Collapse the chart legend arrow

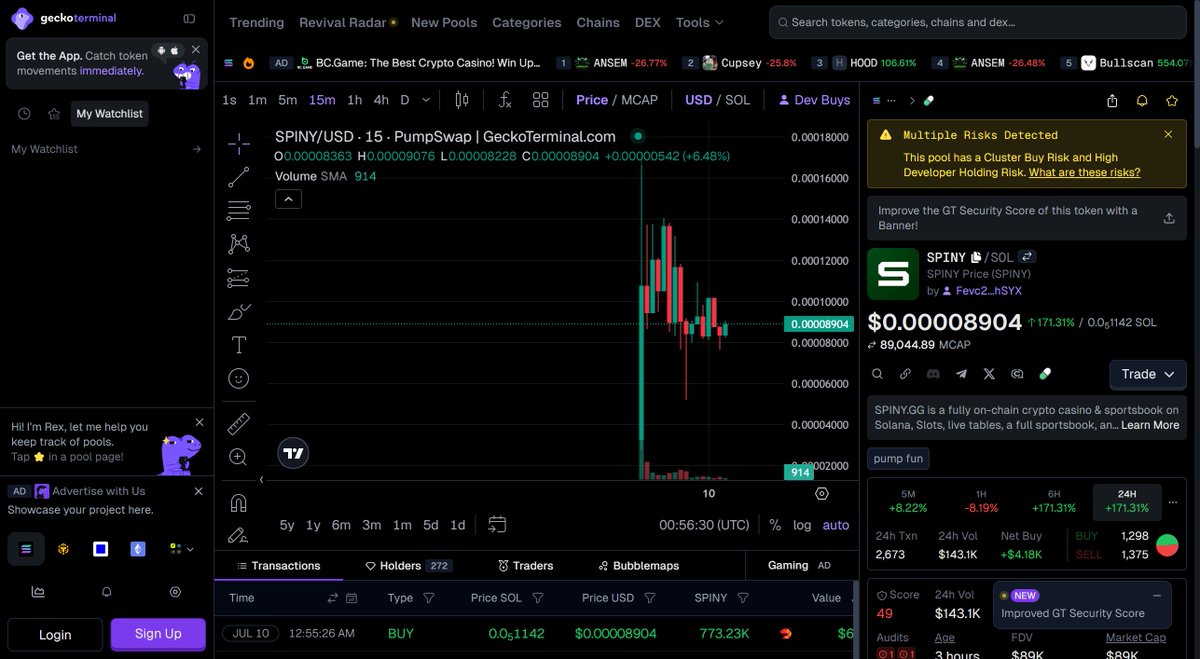tap(288, 199)
